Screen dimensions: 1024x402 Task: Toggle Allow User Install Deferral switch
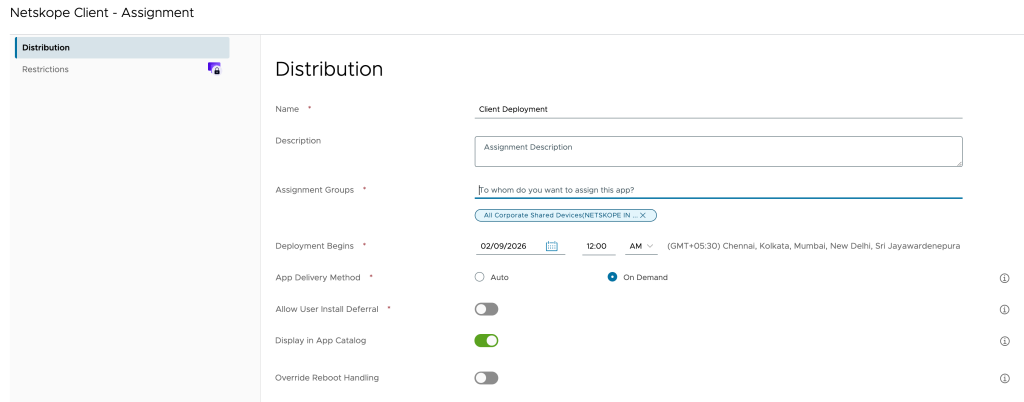pyautogui.click(x=487, y=309)
